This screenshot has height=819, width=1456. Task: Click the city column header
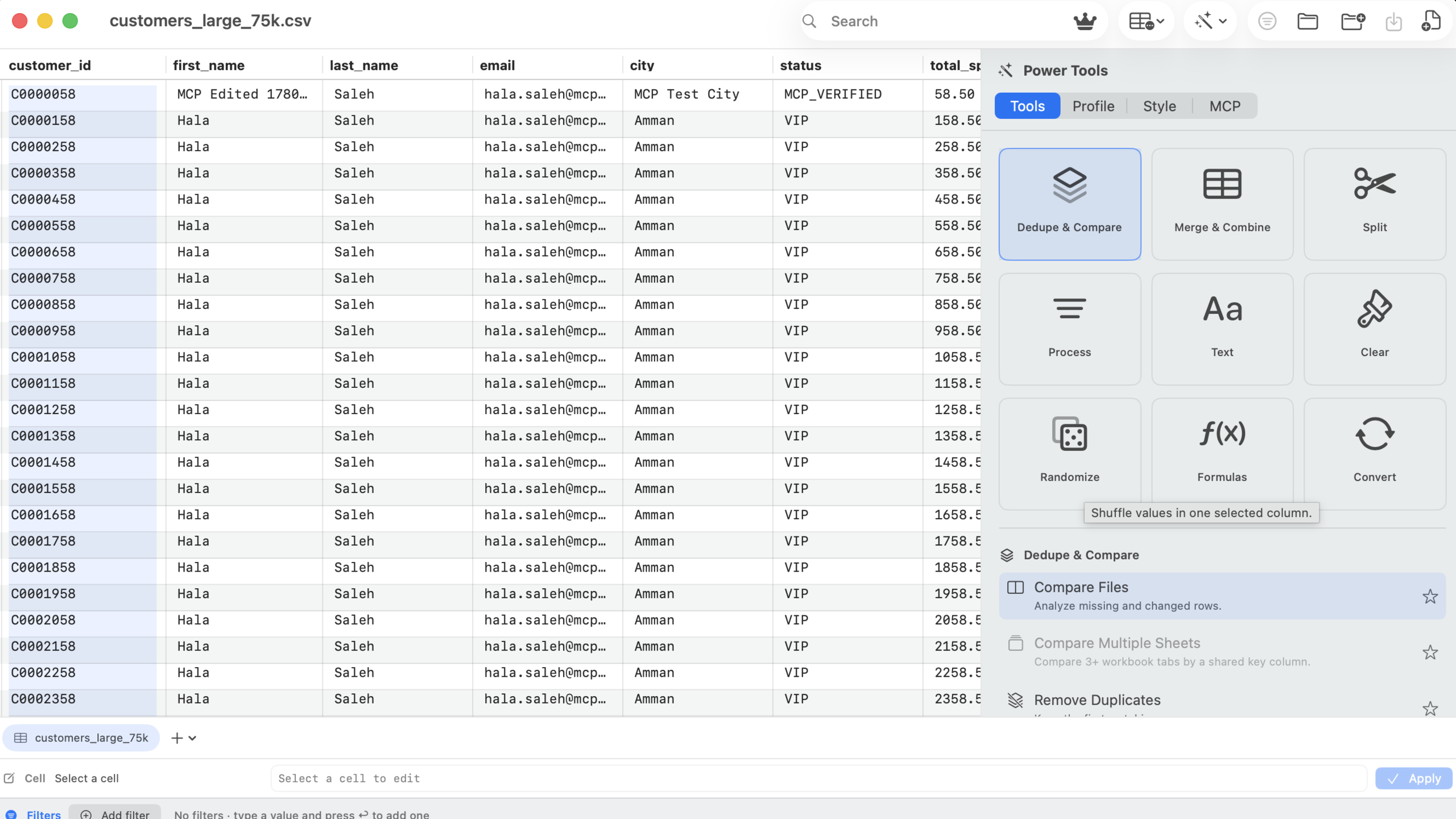[x=697, y=65]
